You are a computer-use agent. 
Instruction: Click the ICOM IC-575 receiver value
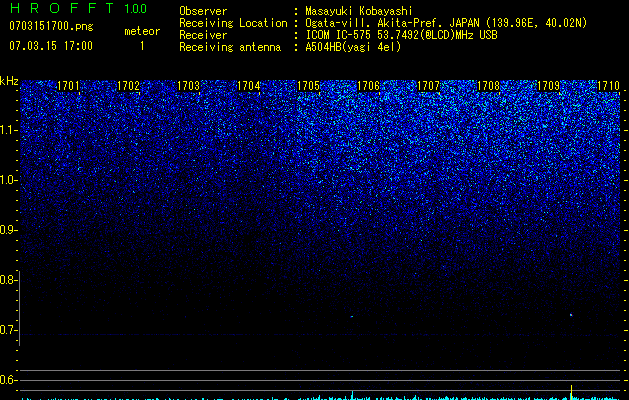401,35
